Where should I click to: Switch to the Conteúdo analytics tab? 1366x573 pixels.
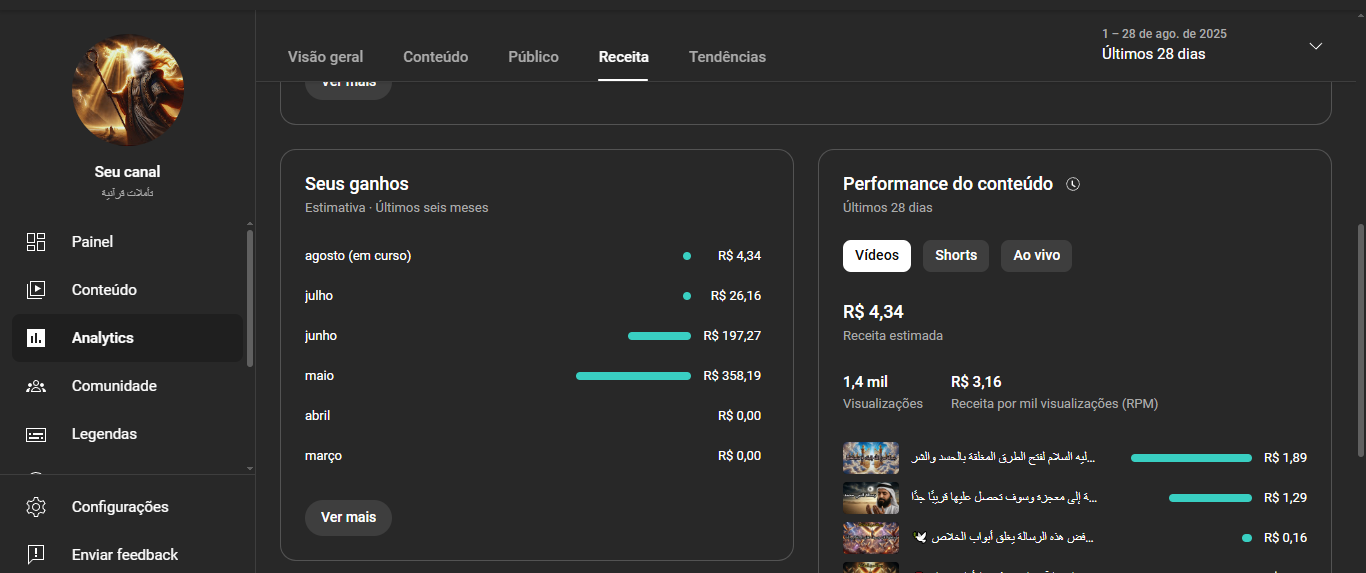coord(436,57)
